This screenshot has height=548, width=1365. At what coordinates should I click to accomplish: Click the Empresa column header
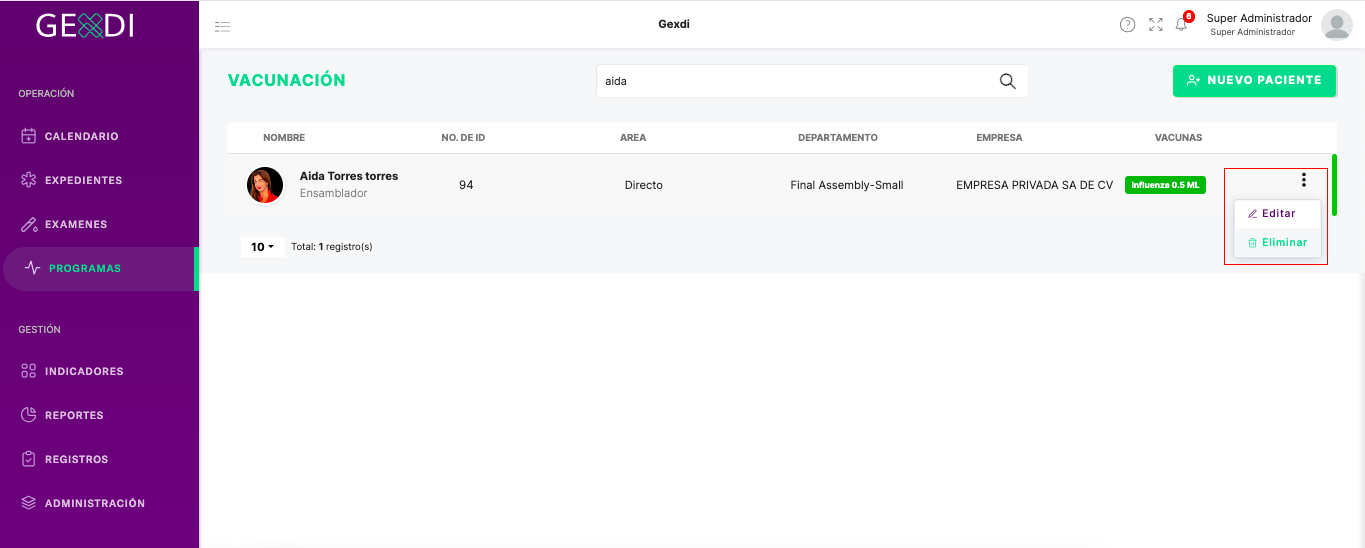pos(999,138)
